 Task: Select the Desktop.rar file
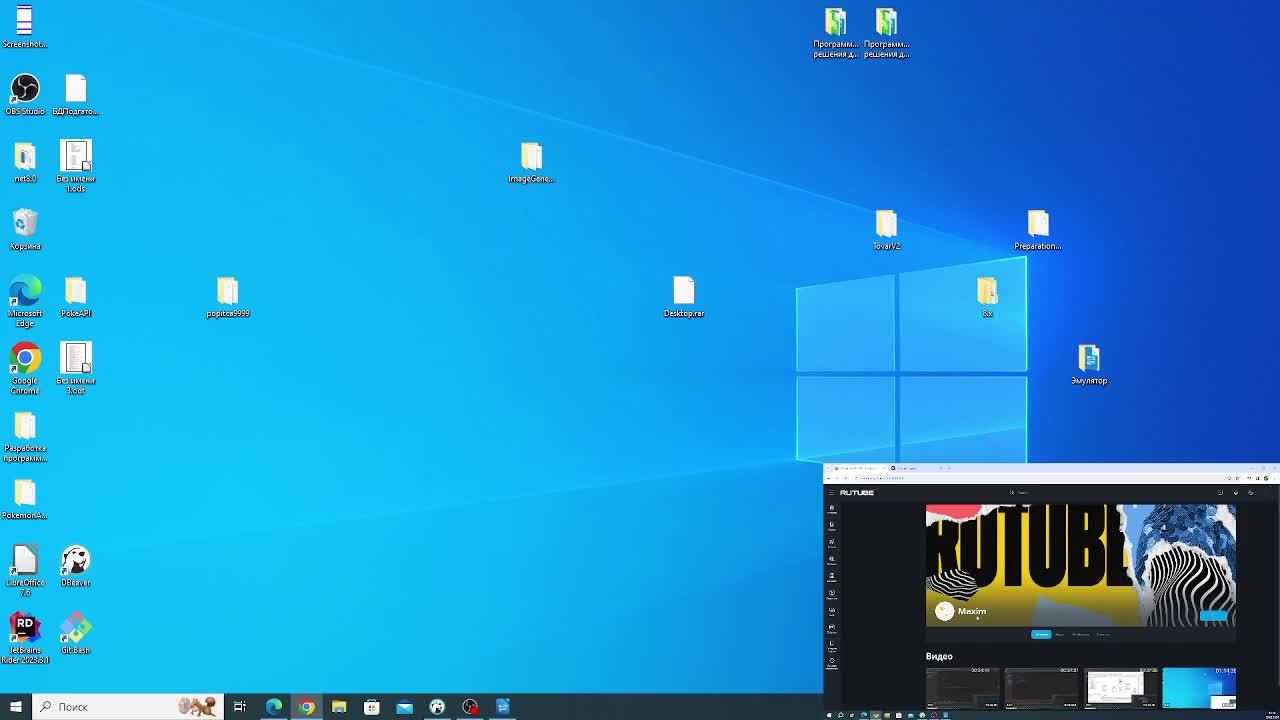(684, 297)
